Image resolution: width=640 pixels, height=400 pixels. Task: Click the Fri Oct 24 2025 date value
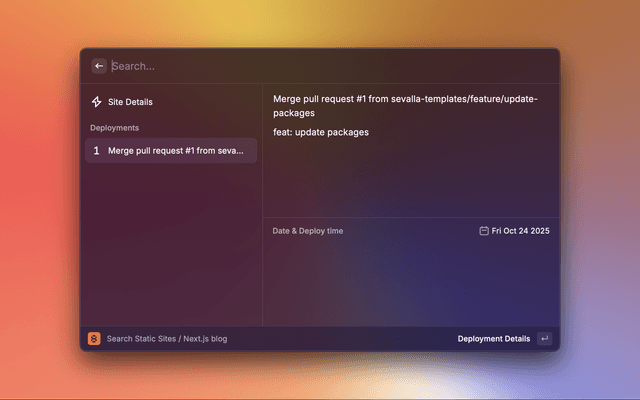(x=520, y=231)
